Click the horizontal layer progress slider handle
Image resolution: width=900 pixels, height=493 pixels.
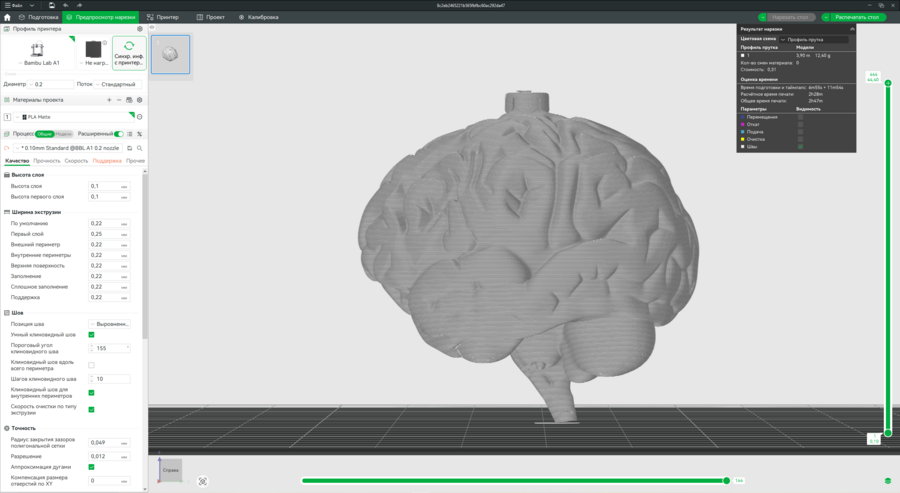click(727, 480)
